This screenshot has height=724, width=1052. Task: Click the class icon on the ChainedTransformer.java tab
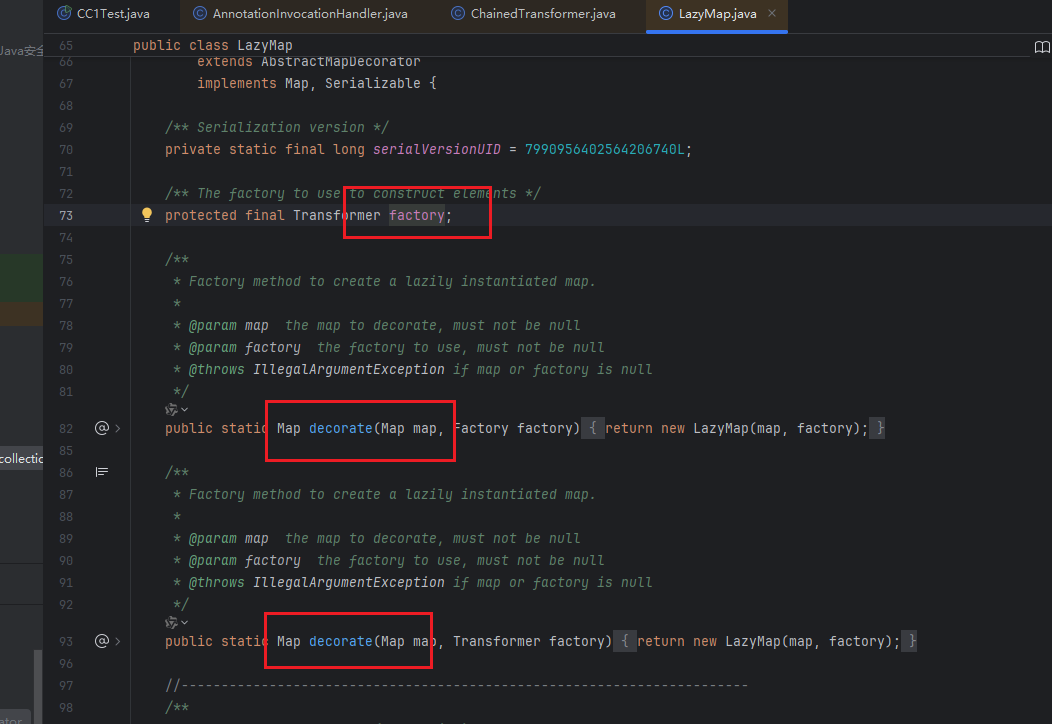(x=458, y=14)
